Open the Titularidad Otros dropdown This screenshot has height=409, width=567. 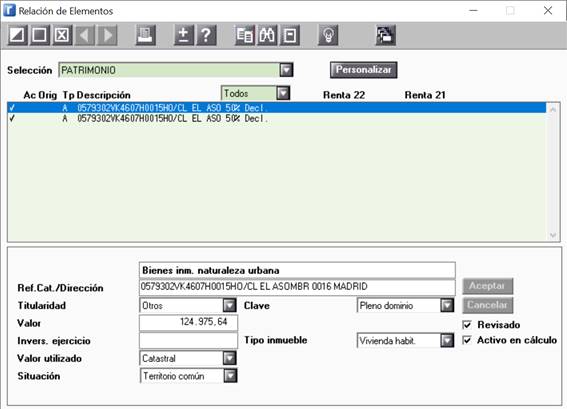[229, 306]
